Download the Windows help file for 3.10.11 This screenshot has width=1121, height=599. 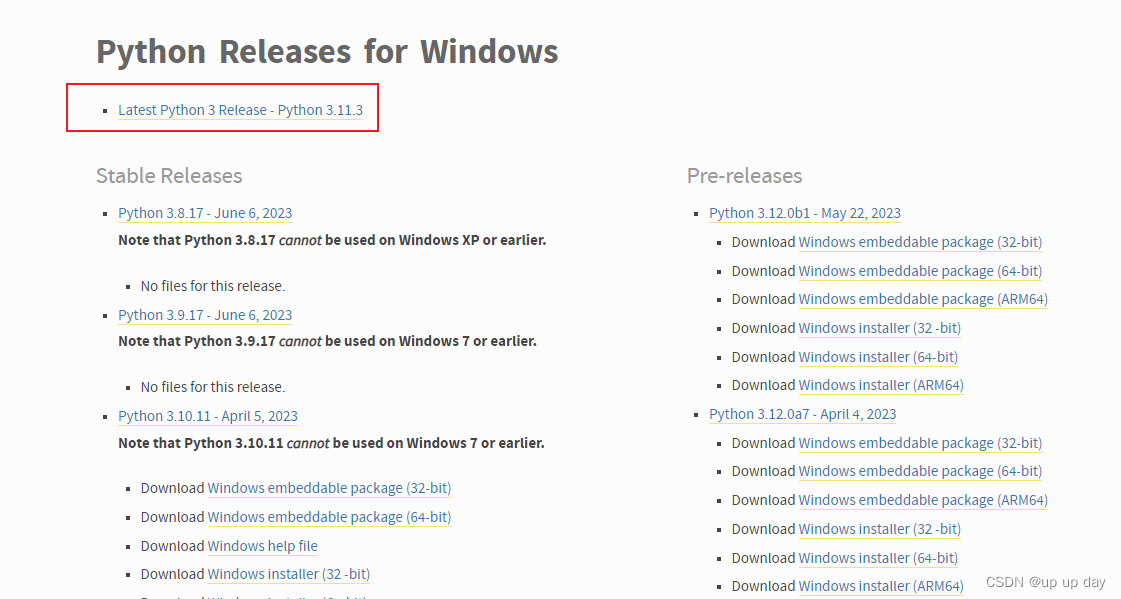tap(263, 546)
